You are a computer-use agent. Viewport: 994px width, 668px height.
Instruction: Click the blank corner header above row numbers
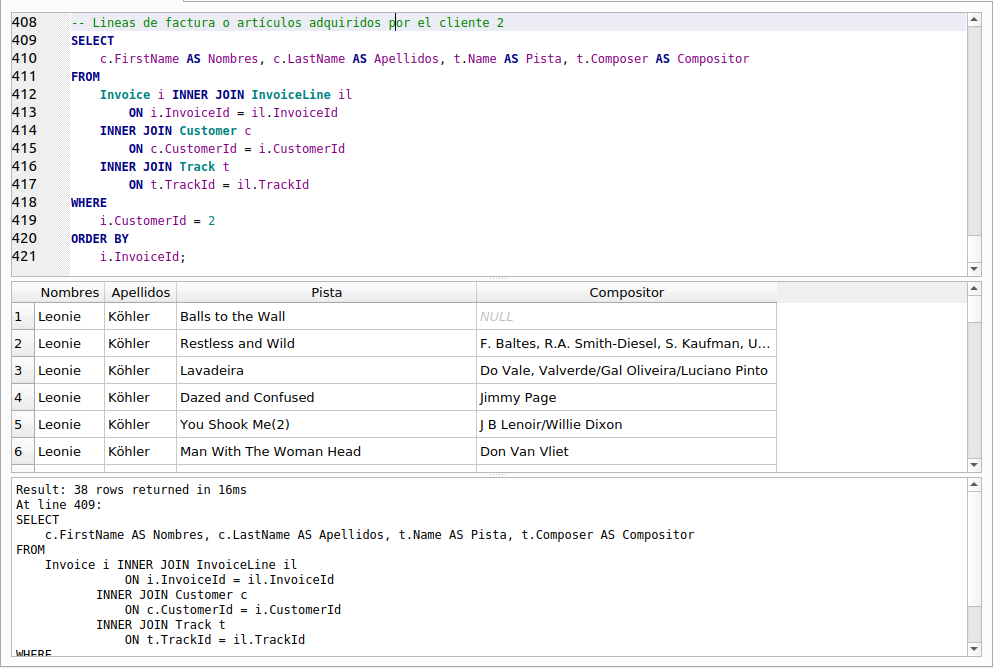tap(21, 292)
